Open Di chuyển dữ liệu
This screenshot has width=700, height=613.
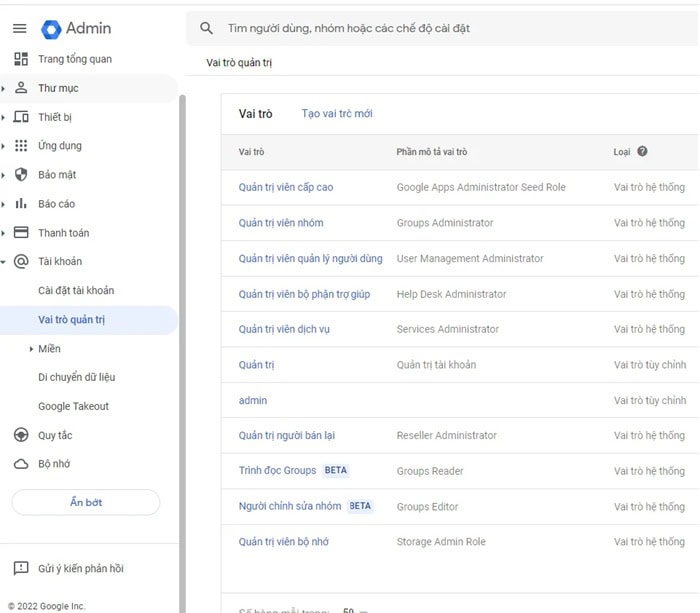76,377
